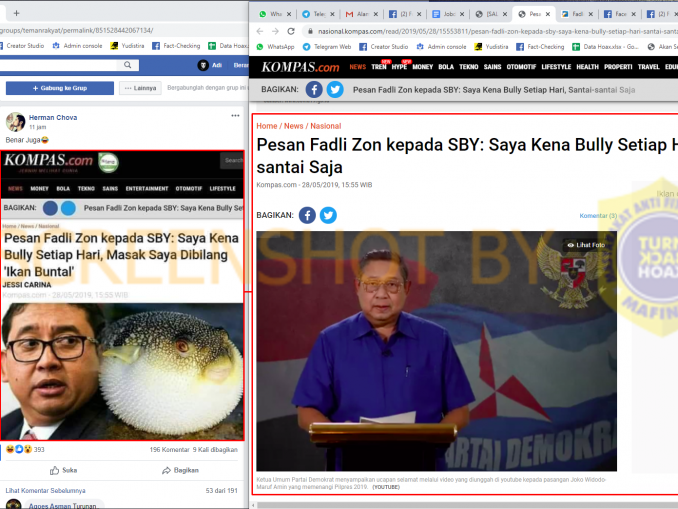Open the Yudistira bookmark in the left window
678x509 pixels.
127,45
